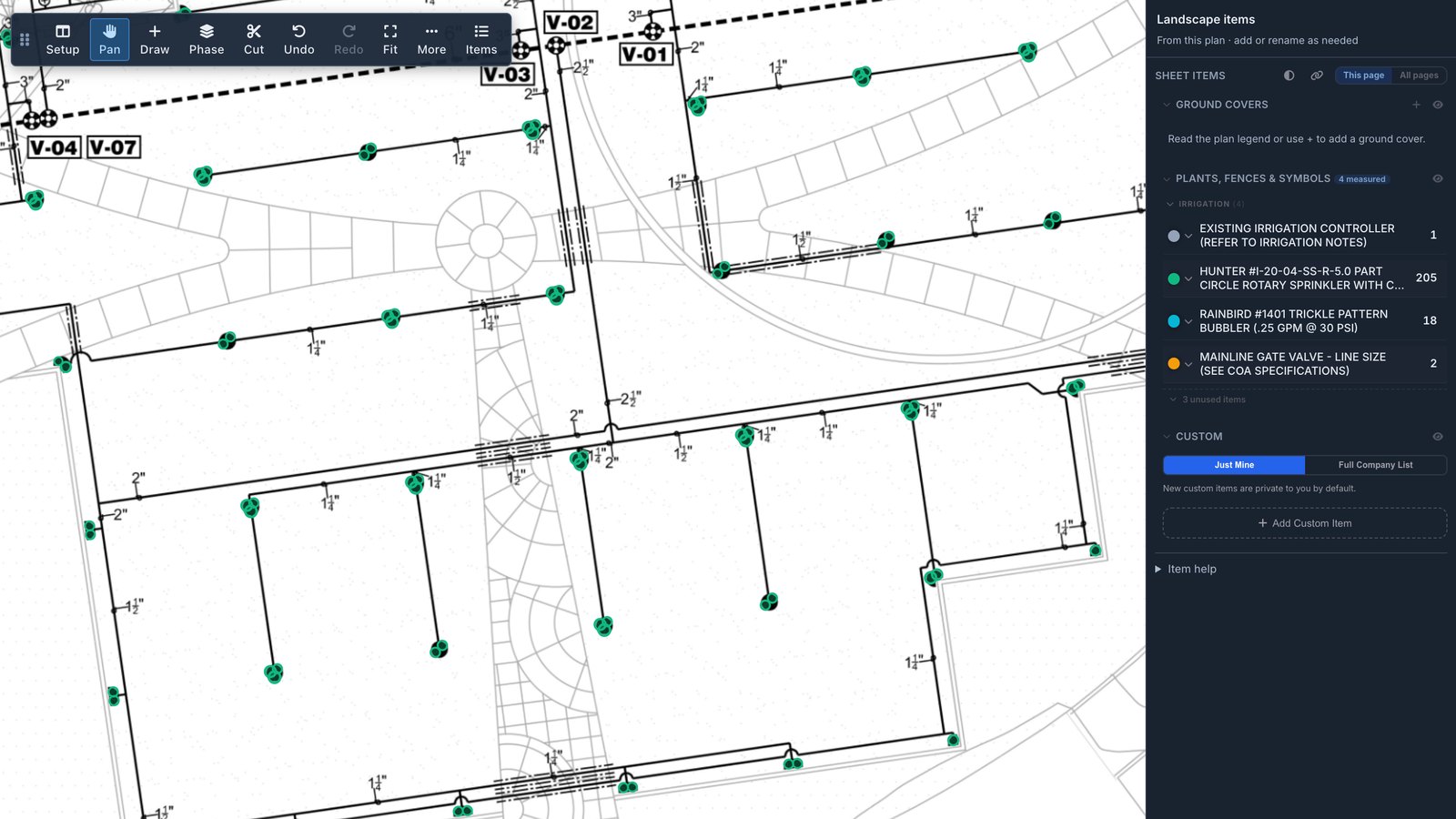
Task: Click the gray swatch for Existing Irrigation Controller
Action: (x=1174, y=236)
